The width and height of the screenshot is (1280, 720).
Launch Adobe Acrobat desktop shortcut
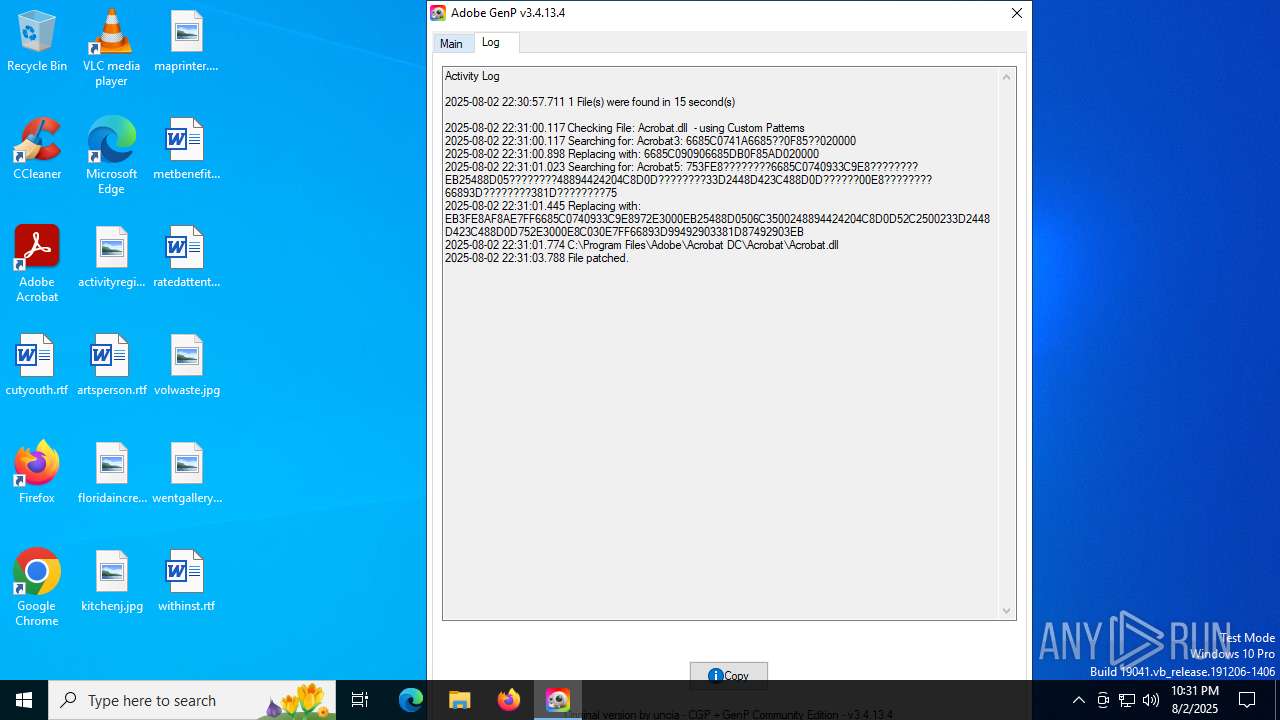[37, 264]
